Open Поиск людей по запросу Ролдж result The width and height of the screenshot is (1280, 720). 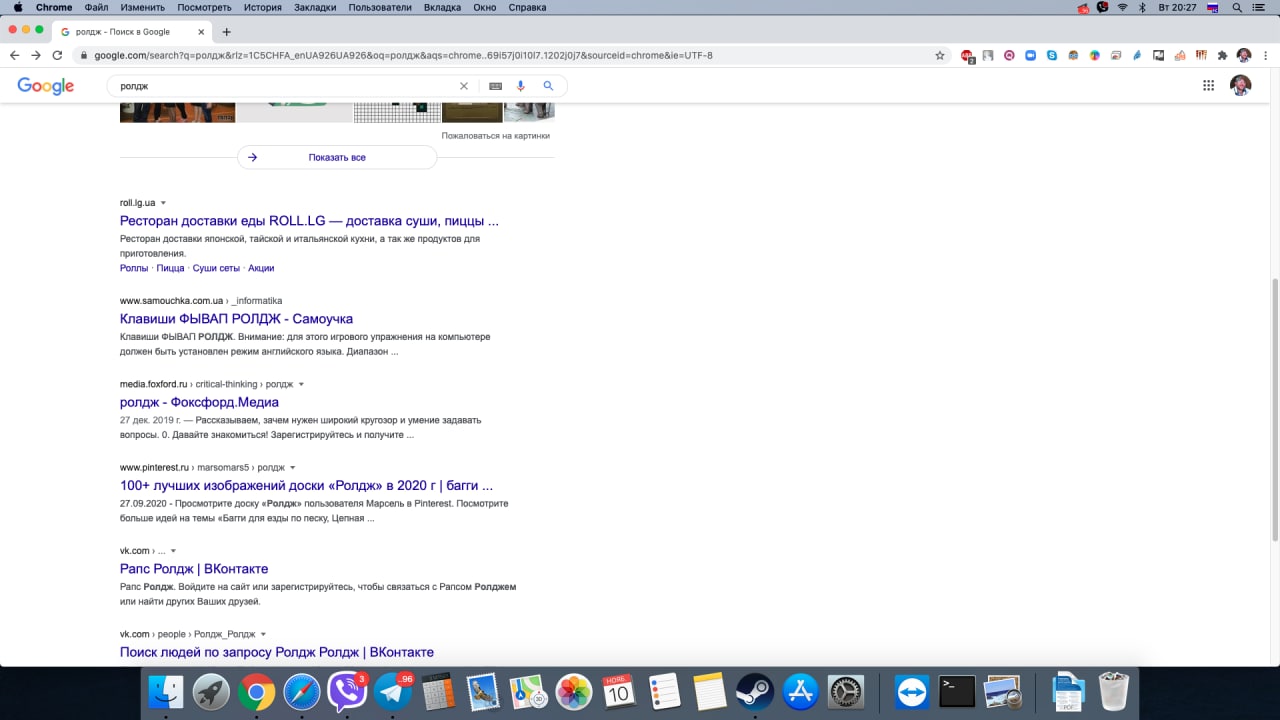tap(277, 652)
